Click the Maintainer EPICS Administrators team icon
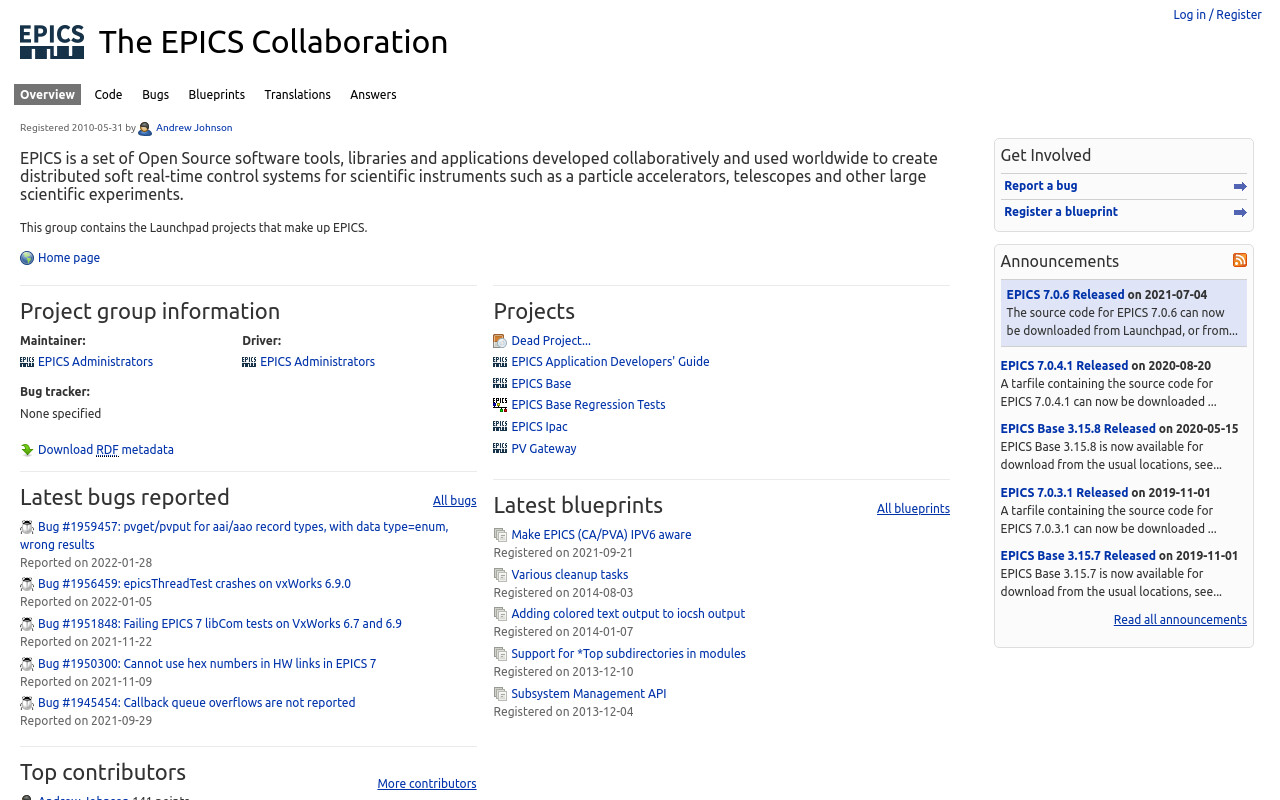1280x800 pixels. tap(27, 362)
